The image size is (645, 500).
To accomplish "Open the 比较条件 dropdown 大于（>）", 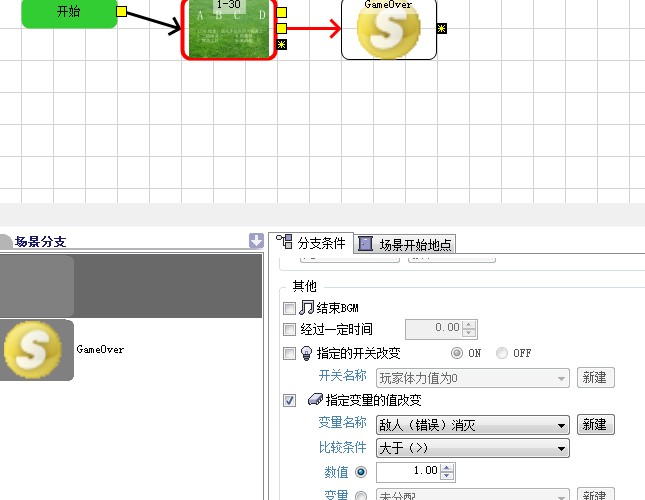I will click(x=473, y=448).
